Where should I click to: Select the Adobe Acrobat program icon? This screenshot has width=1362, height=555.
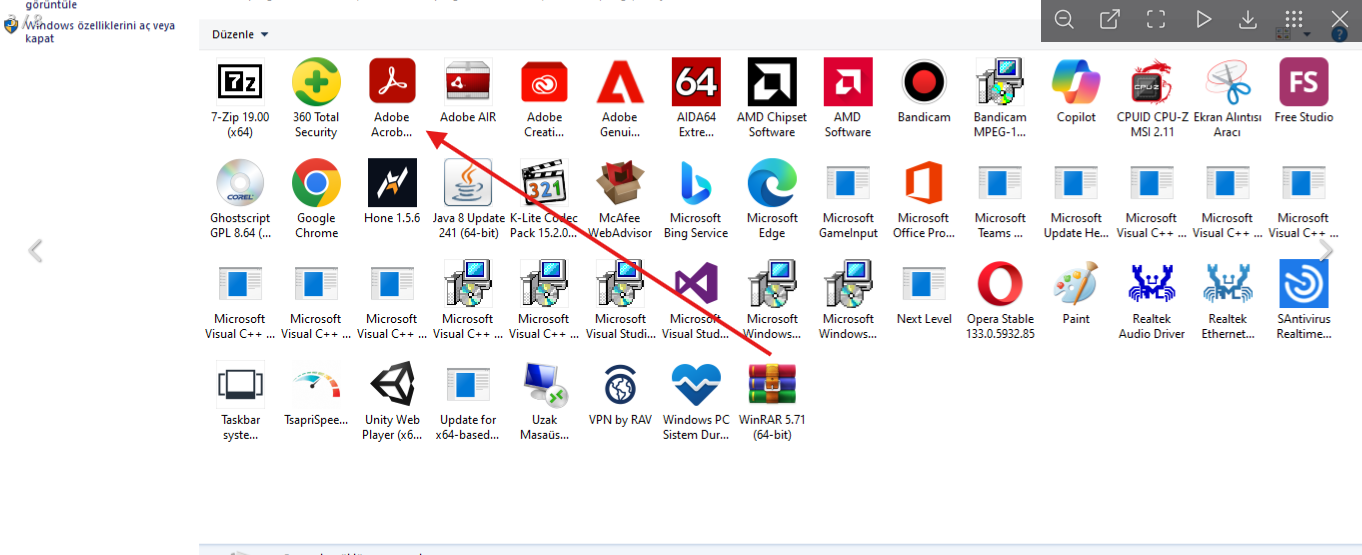392,82
